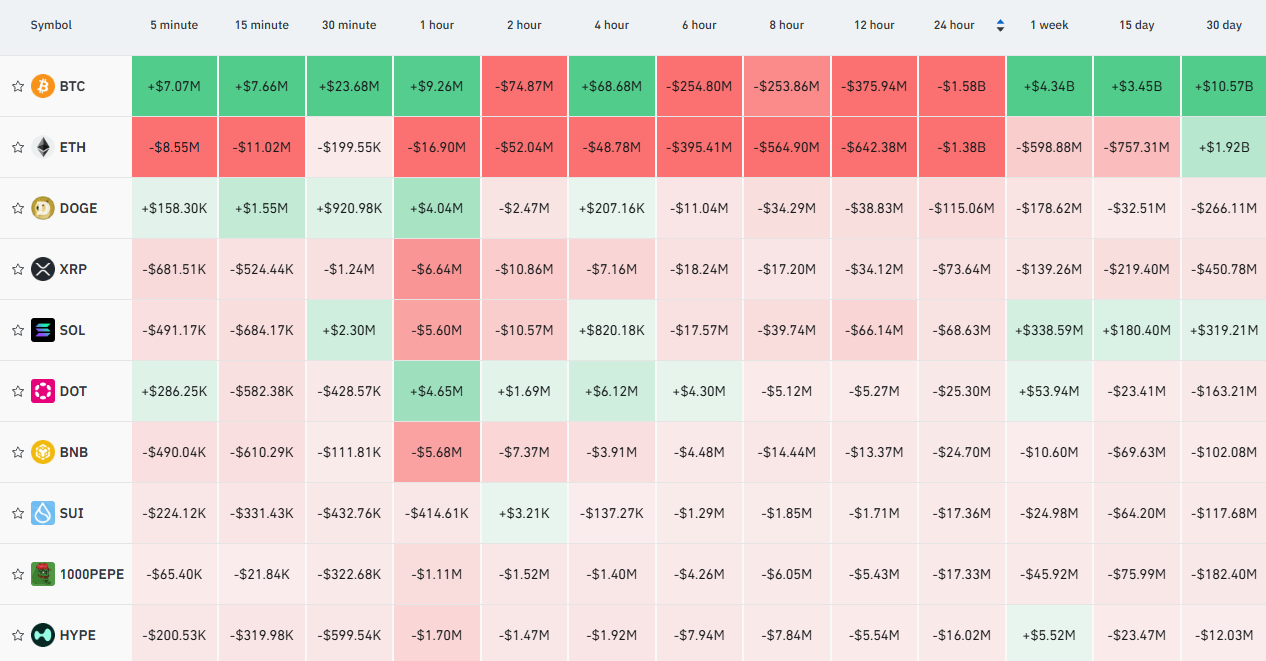The width and height of the screenshot is (1266, 661).
Task: Sort by the 5 minute column header
Action: pos(174,25)
